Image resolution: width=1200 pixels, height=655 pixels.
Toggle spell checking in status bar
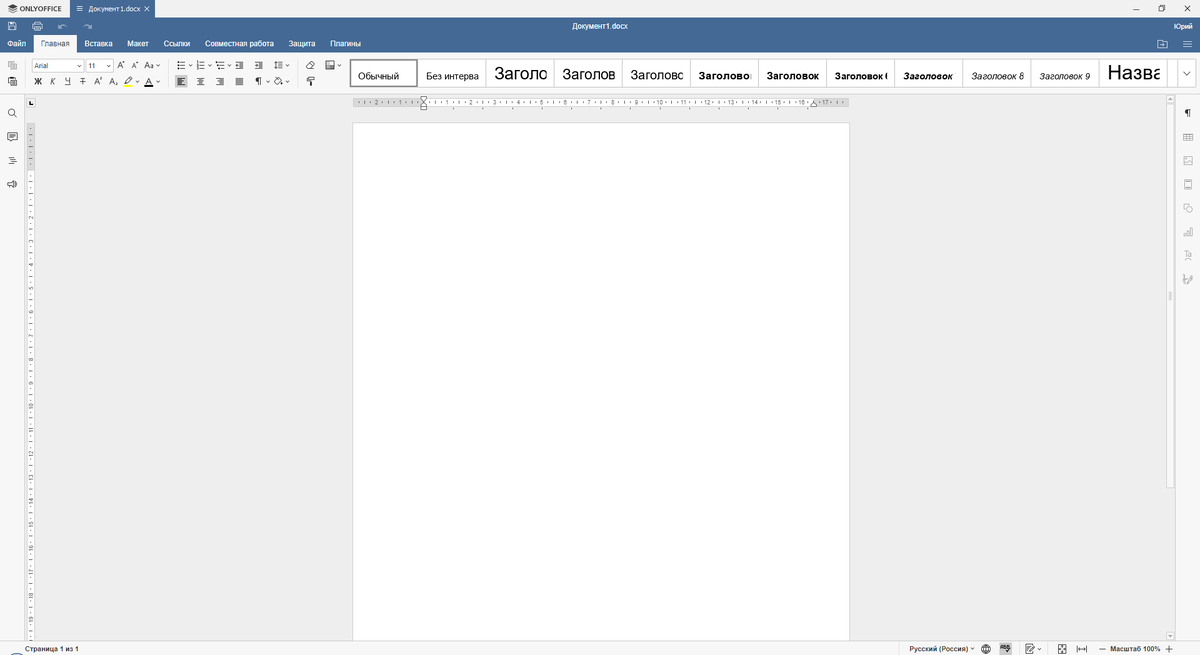1006,649
